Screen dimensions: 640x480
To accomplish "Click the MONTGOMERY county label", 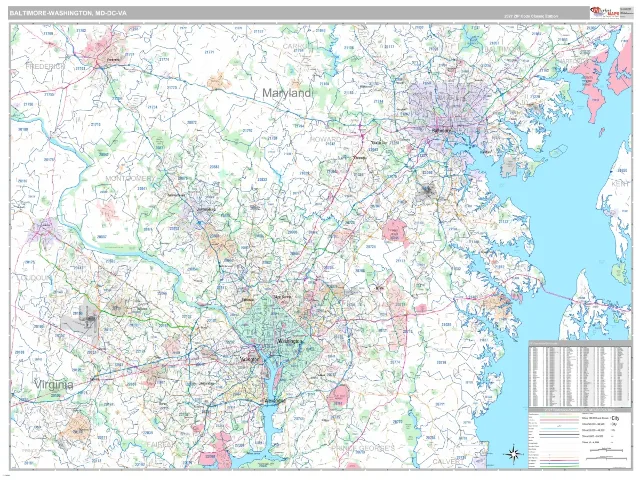I will coord(129,178).
